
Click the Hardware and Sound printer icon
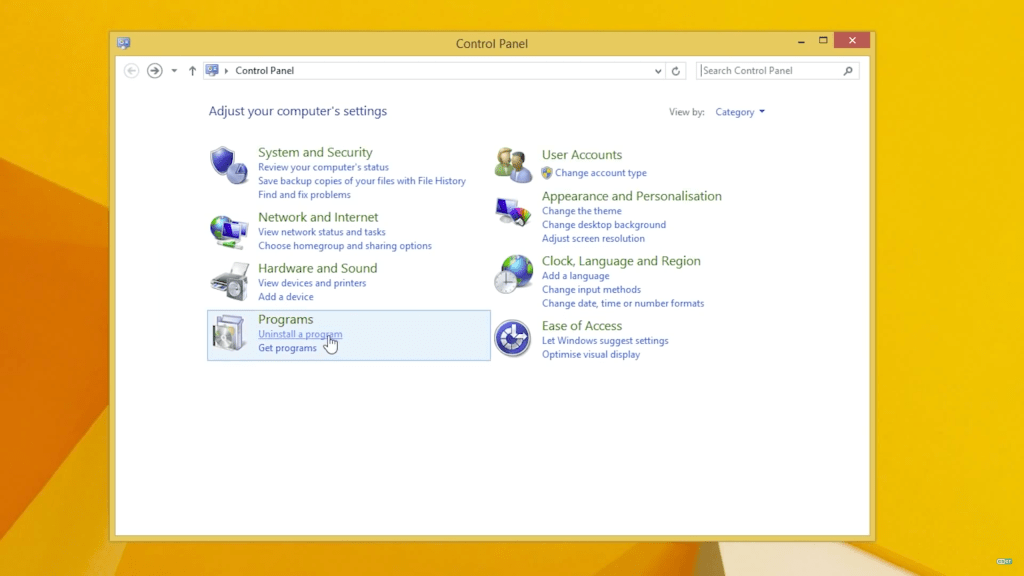pos(229,282)
